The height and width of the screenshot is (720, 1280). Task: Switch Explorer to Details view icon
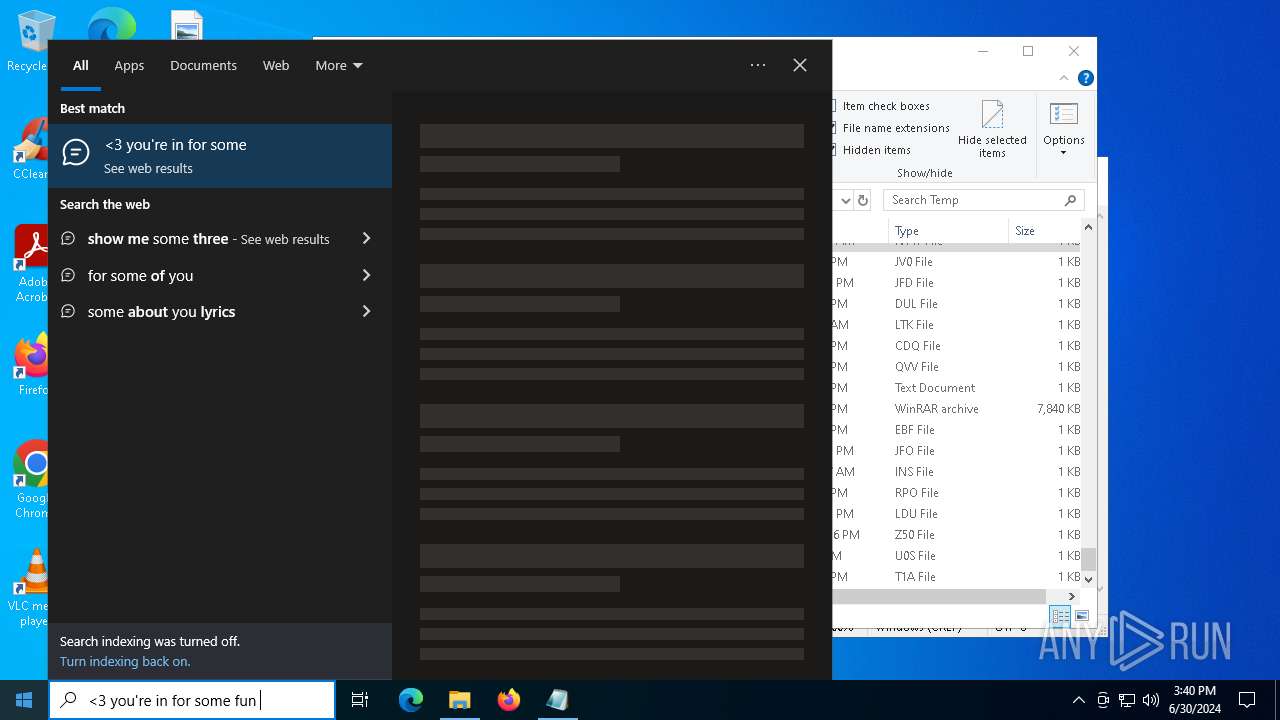tap(1060, 616)
